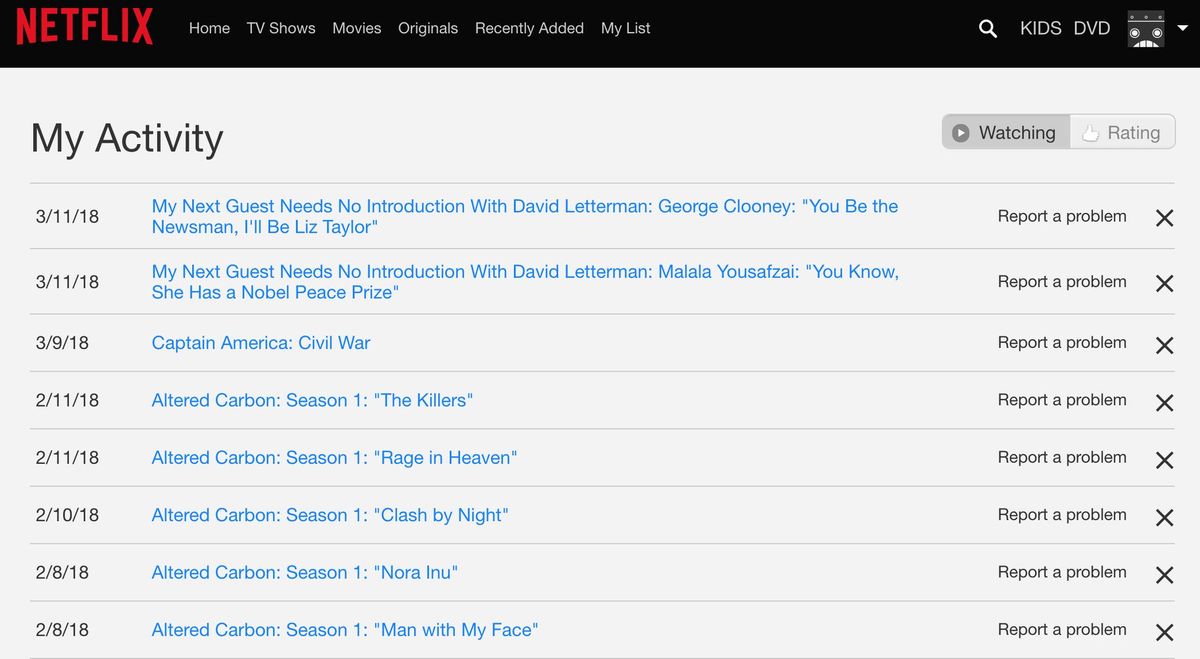This screenshot has width=1200, height=659.
Task: Open the DVD section
Action: click(1093, 28)
